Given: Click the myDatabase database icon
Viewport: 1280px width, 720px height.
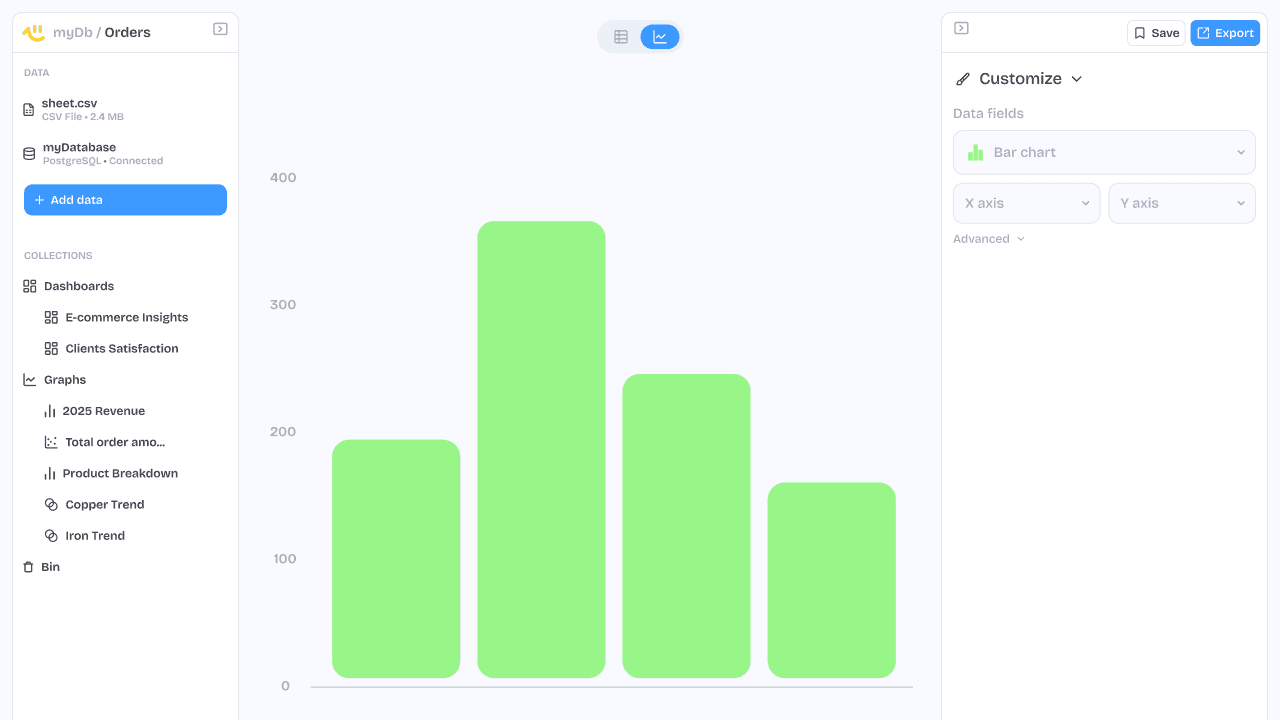Looking at the screenshot, I should [x=29, y=154].
